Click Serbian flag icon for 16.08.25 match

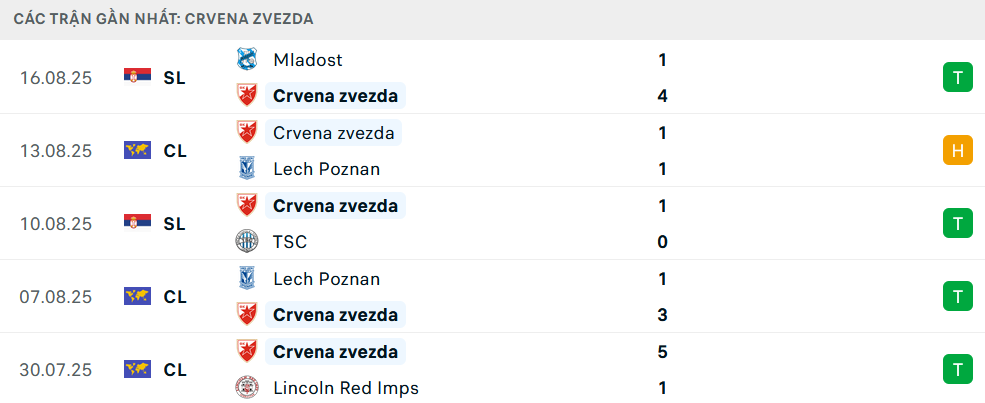(137, 77)
